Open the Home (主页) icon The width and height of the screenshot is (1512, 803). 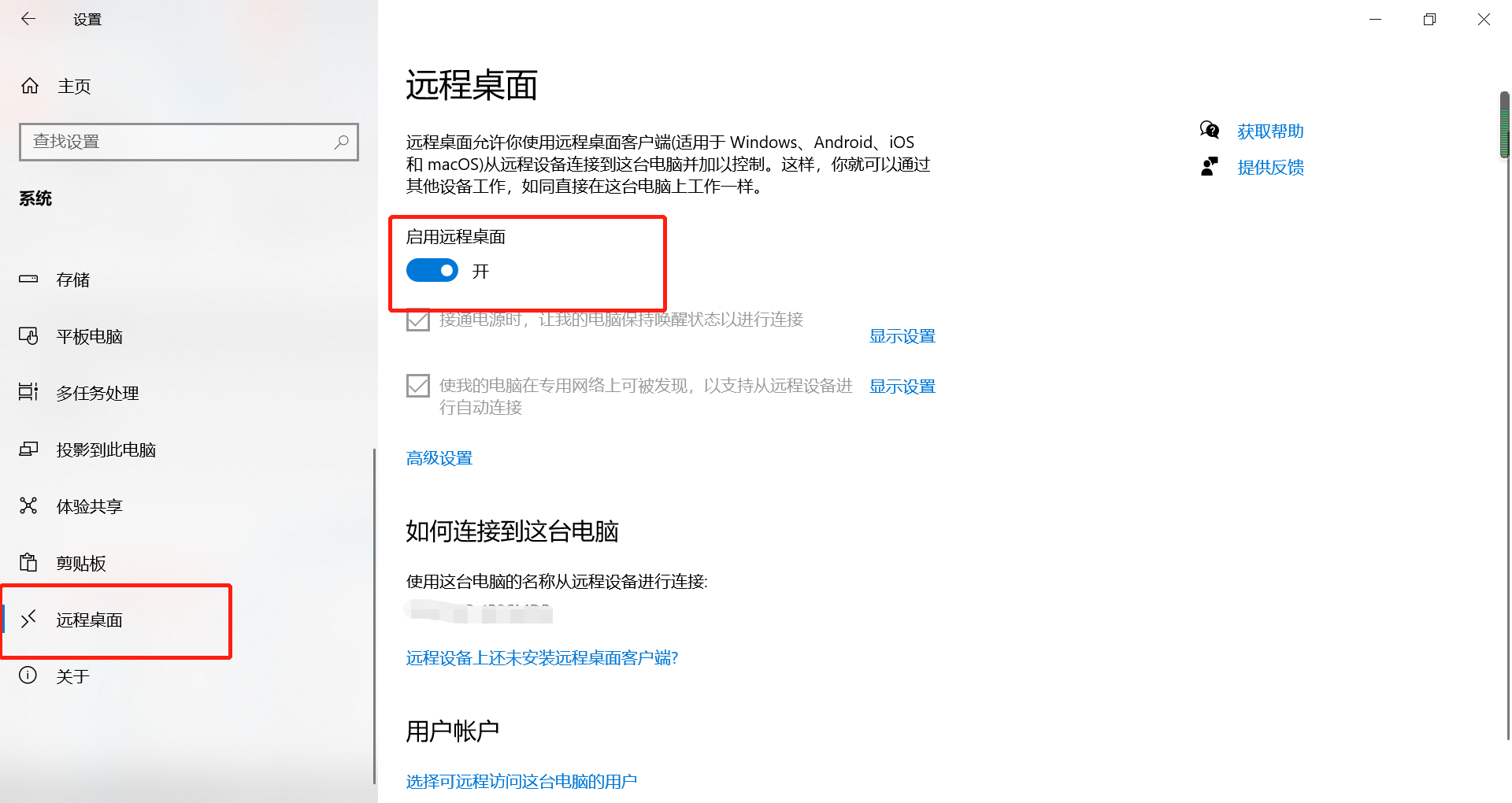coord(30,86)
